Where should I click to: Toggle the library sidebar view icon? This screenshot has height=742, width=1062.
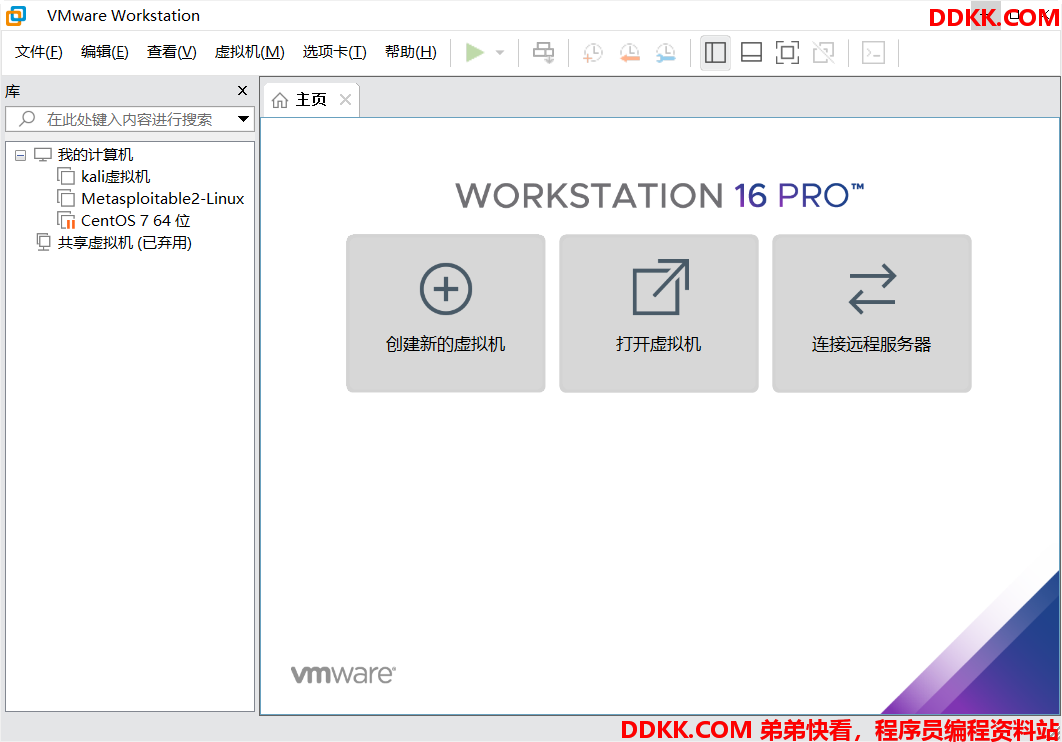click(715, 52)
